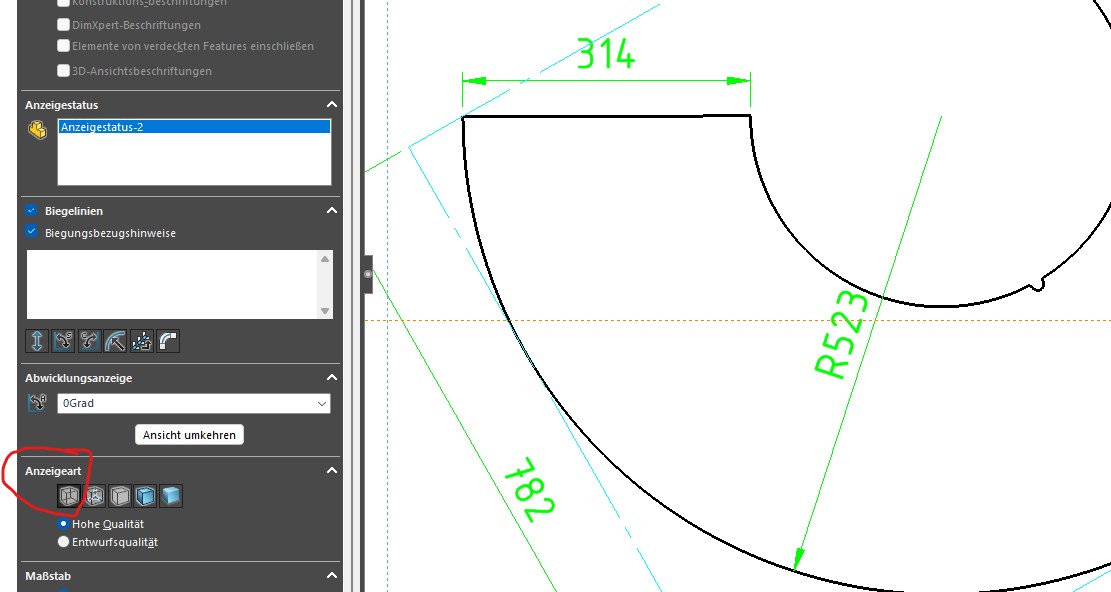1111x592 pixels.
Task: Insert supplementary angle icon marked S
Action: [63, 341]
